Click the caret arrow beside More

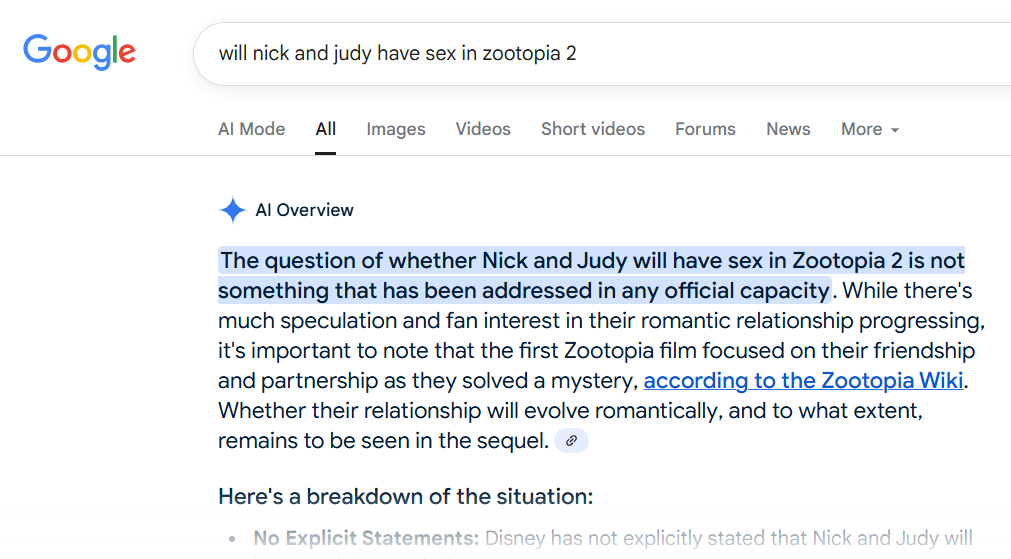pyautogui.click(x=895, y=130)
